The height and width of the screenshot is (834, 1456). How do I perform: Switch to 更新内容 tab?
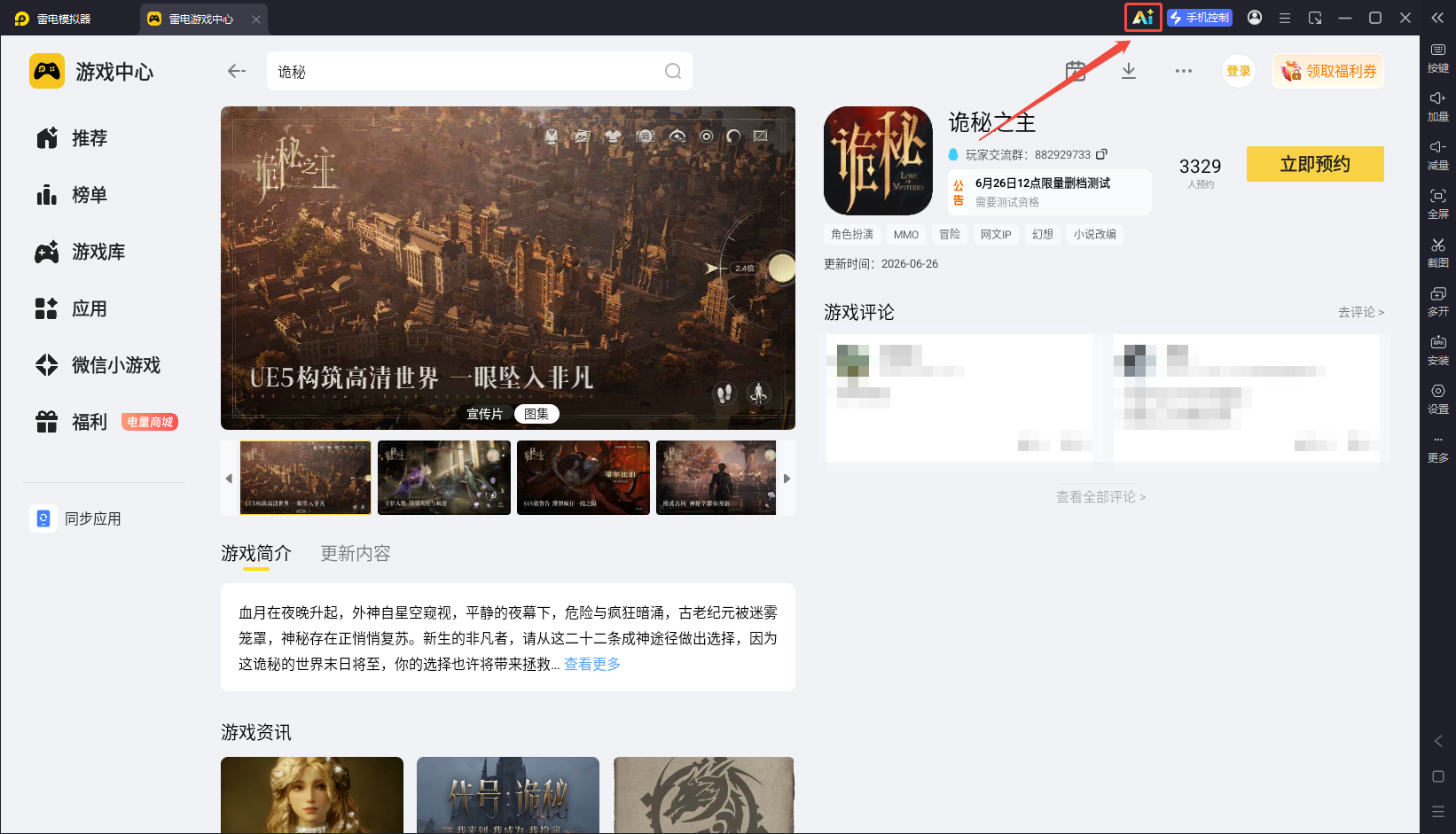356,553
